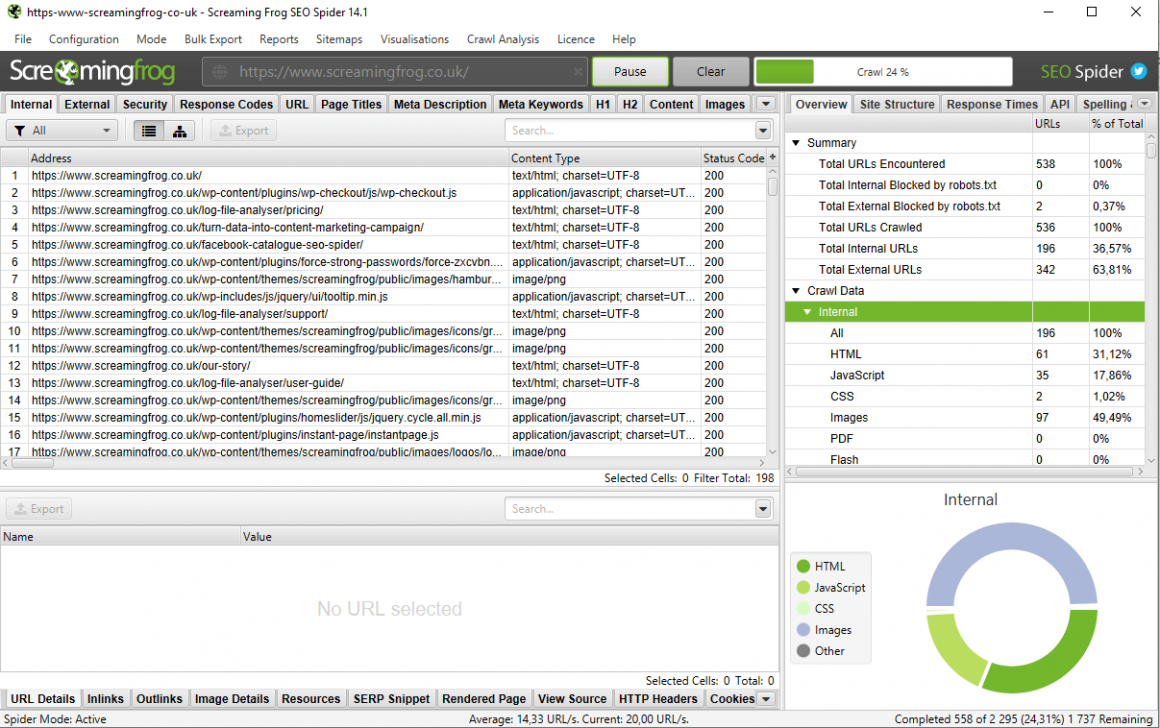This screenshot has width=1160, height=728.
Task: Collapse the Summary section
Action: [796, 143]
